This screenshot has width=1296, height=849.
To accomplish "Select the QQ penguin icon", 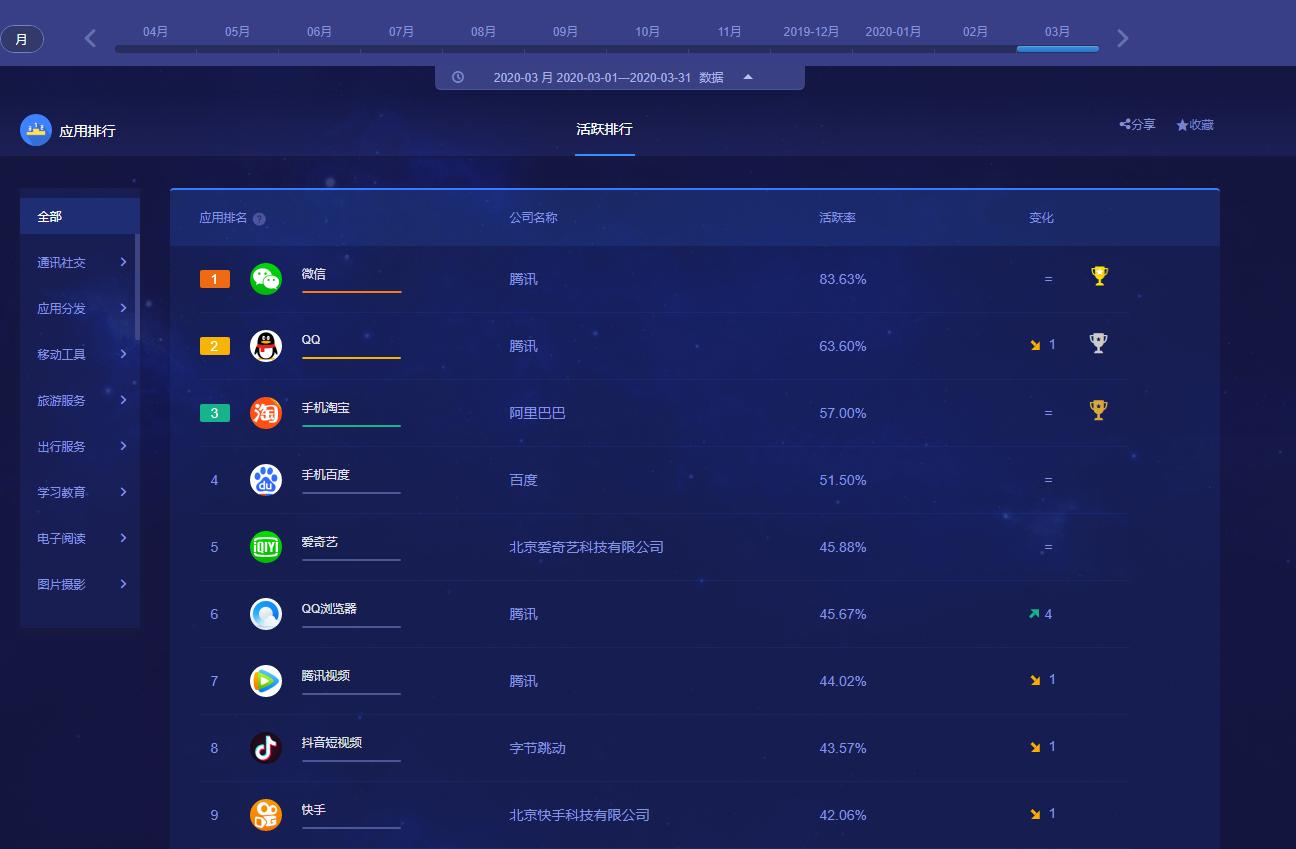I will tap(266, 346).
